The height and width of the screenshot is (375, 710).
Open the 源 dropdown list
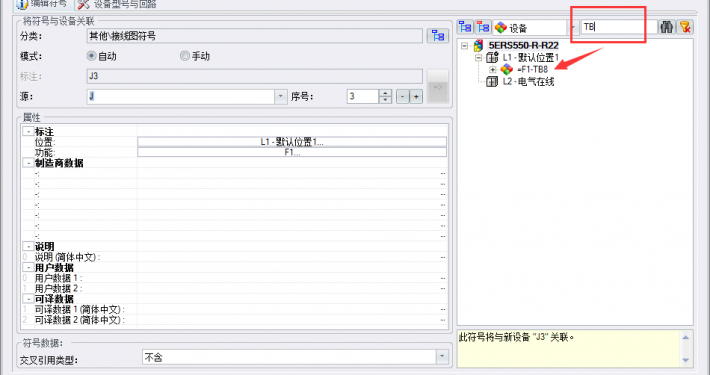(281, 96)
